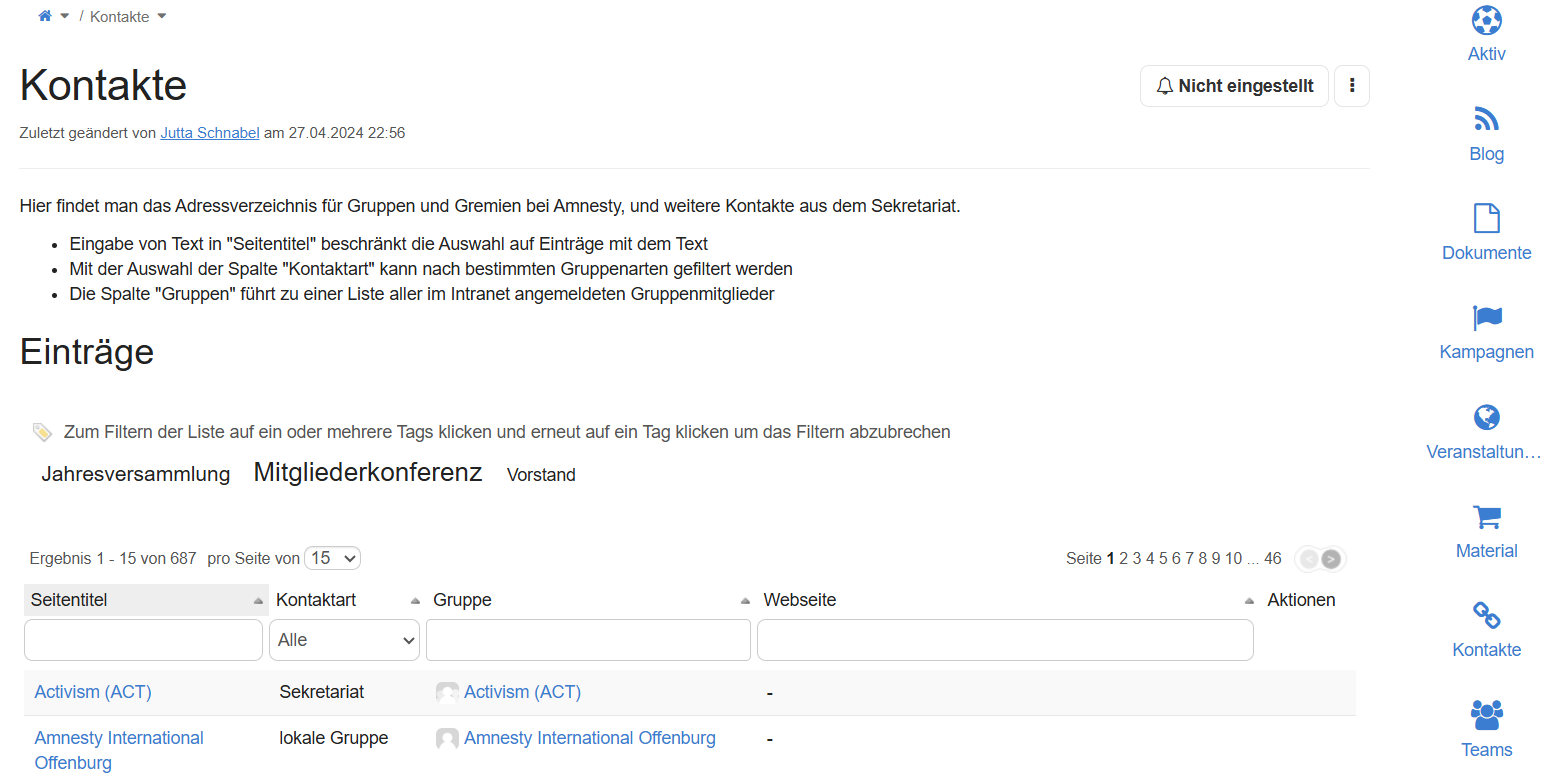Open the Kampagnen flag icon
The width and height of the screenshot is (1543, 775).
(1486, 318)
